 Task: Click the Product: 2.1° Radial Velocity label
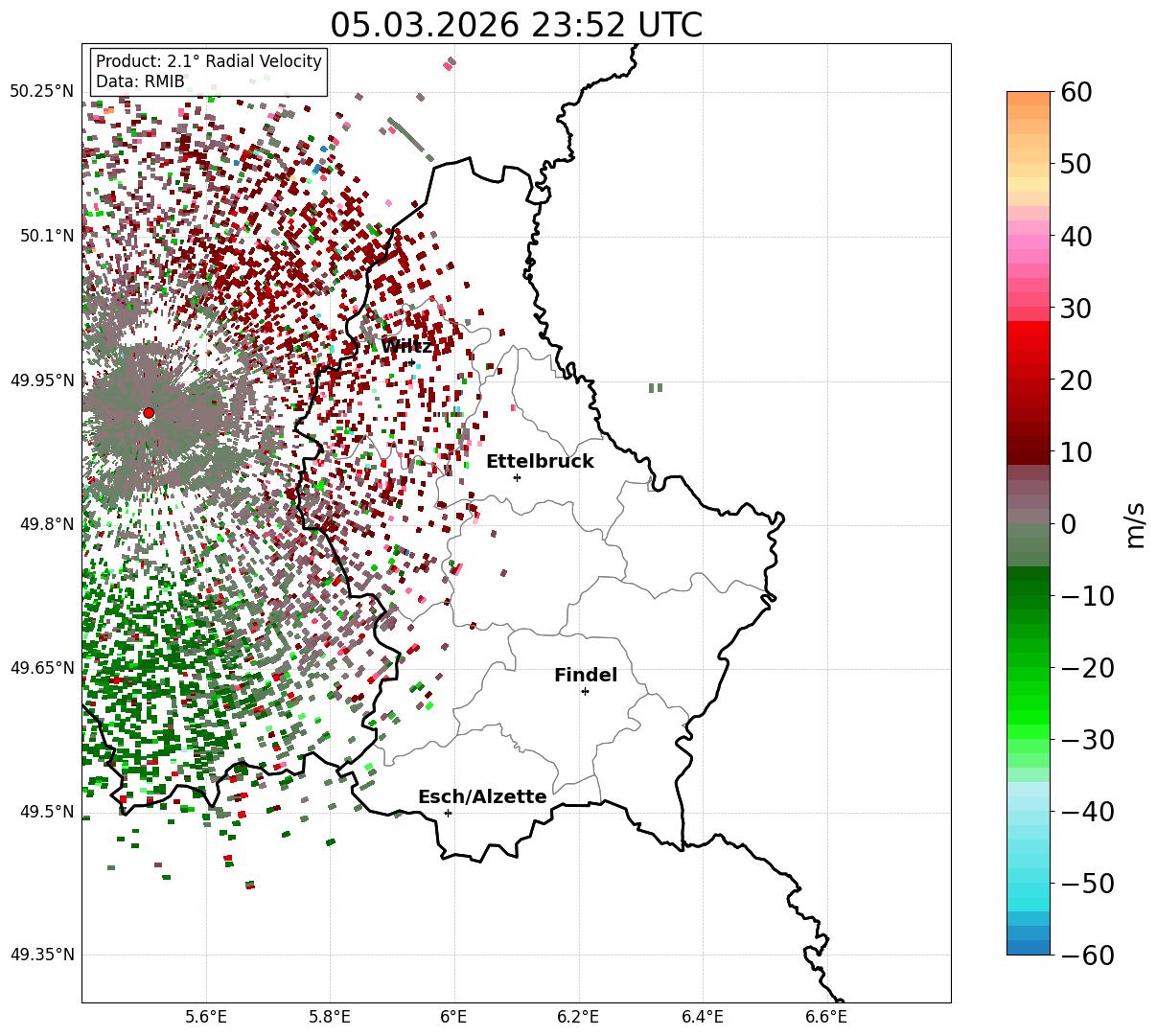coord(209,61)
